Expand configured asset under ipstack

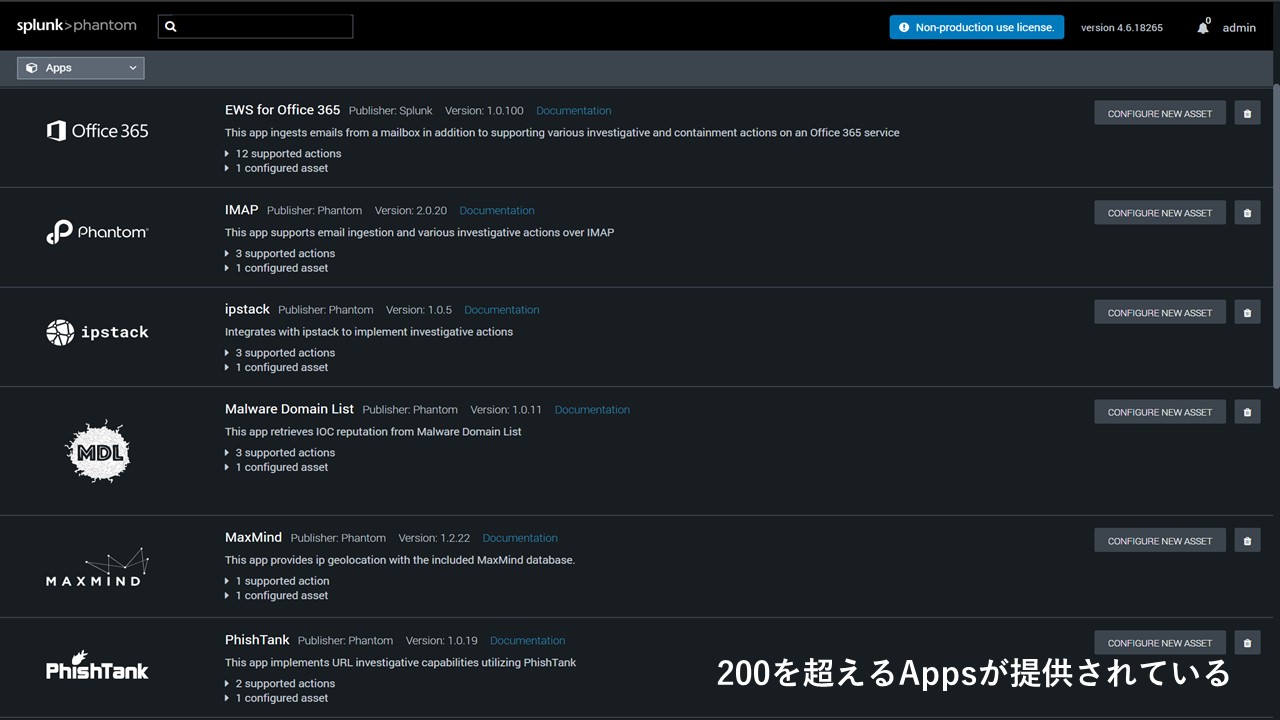(x=276, y=367)
